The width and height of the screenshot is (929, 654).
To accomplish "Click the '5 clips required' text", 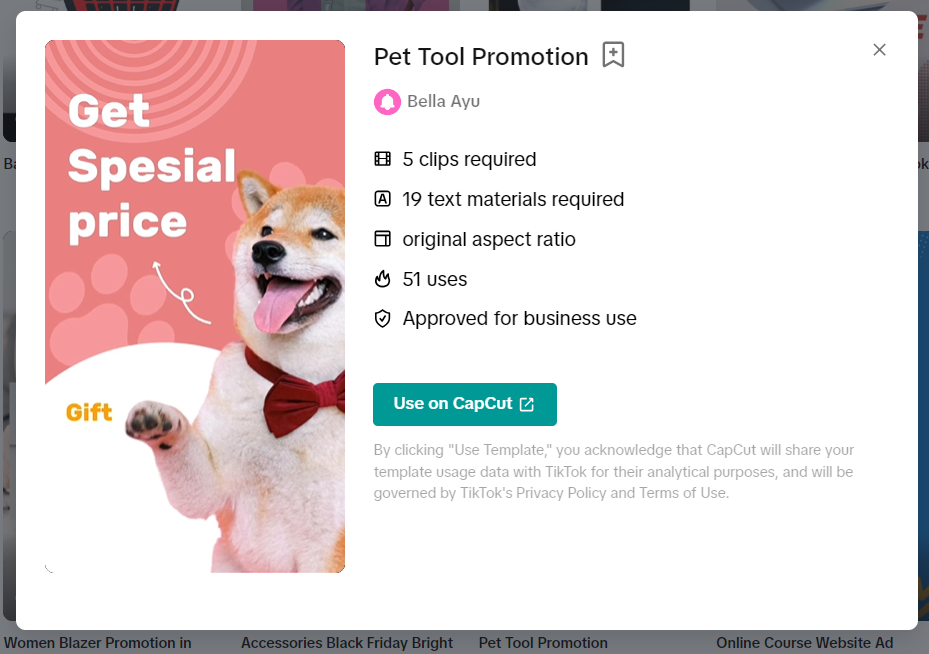I will (469, 159).
